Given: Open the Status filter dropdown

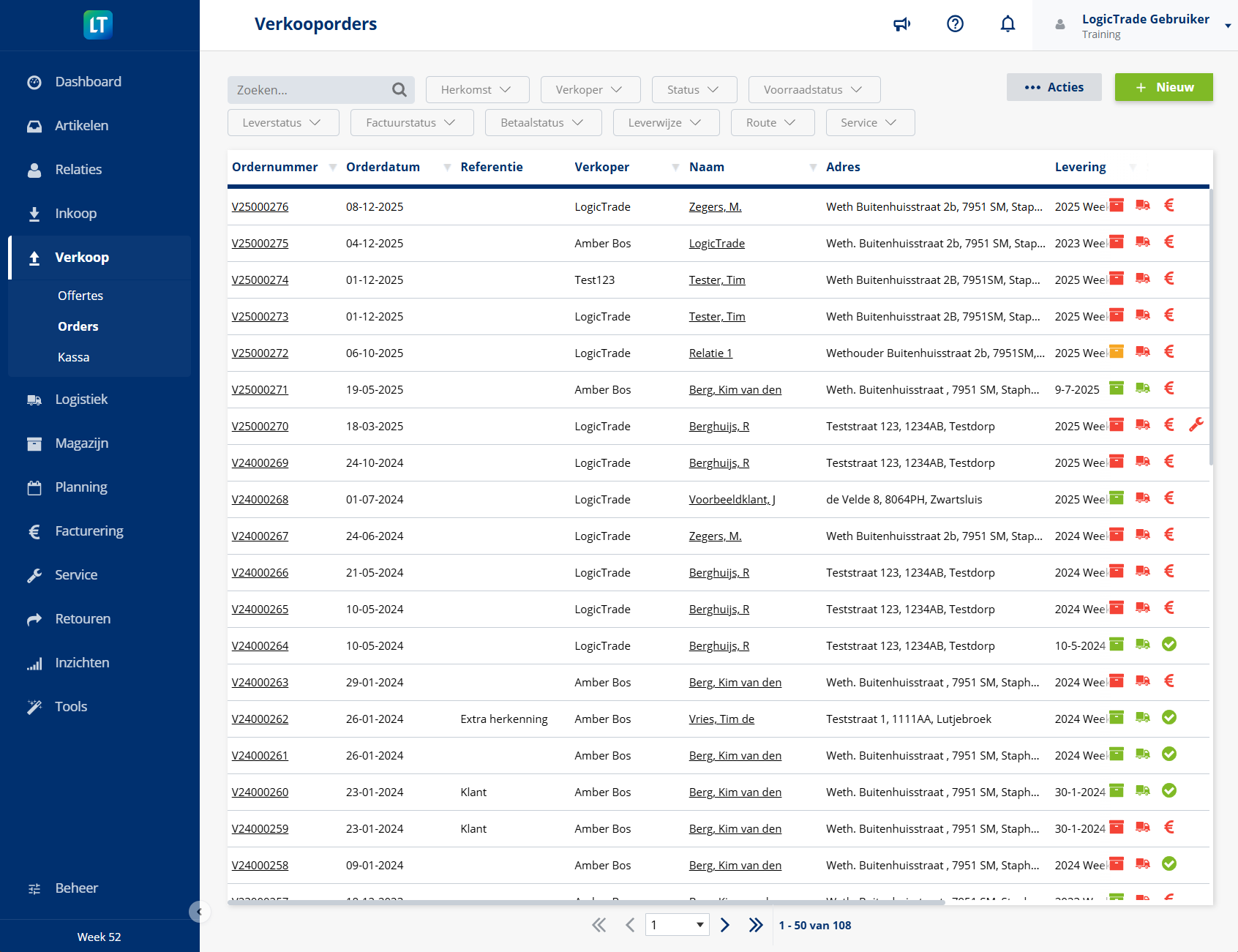Looking at the screenshot, I should (x=694, y=89).
